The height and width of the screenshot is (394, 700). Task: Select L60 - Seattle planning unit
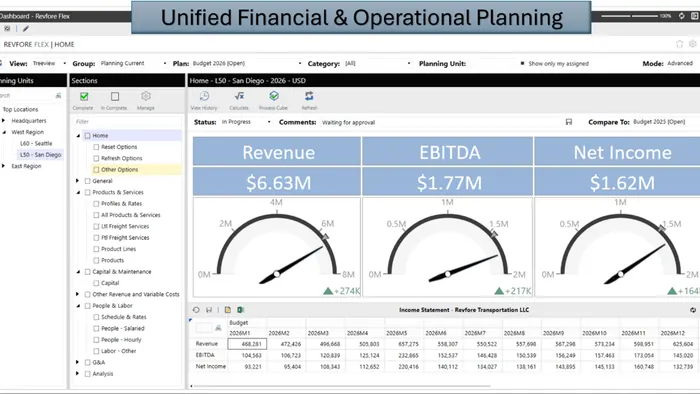point(36,143)
